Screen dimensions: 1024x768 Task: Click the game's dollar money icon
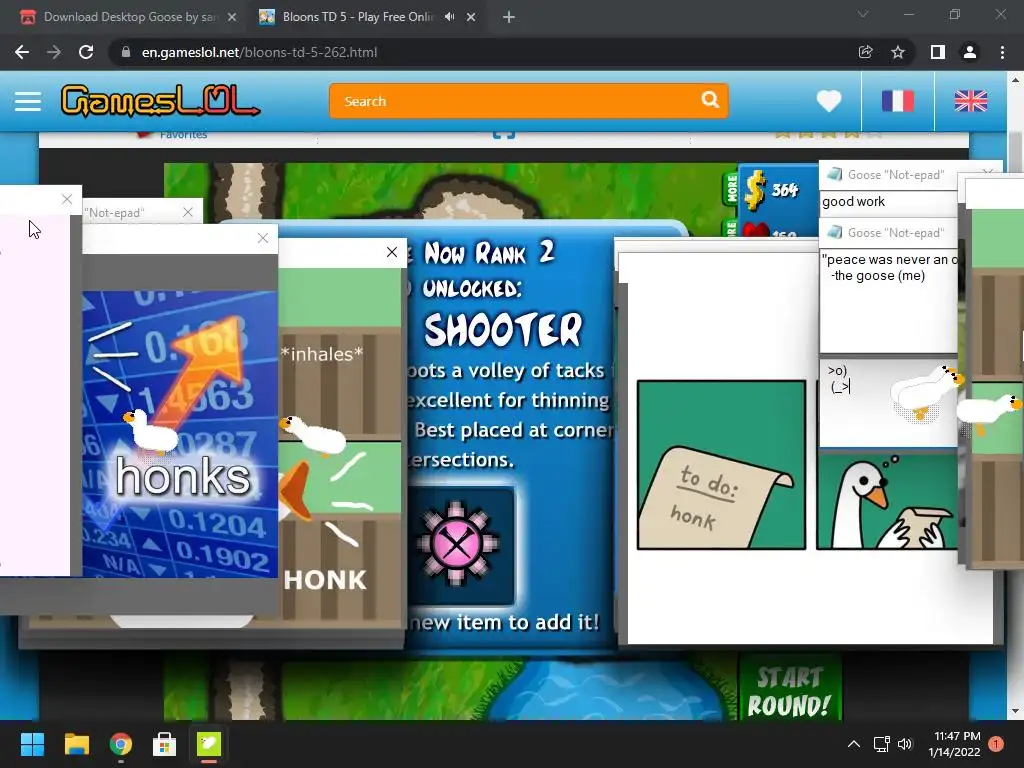[755, 190]
